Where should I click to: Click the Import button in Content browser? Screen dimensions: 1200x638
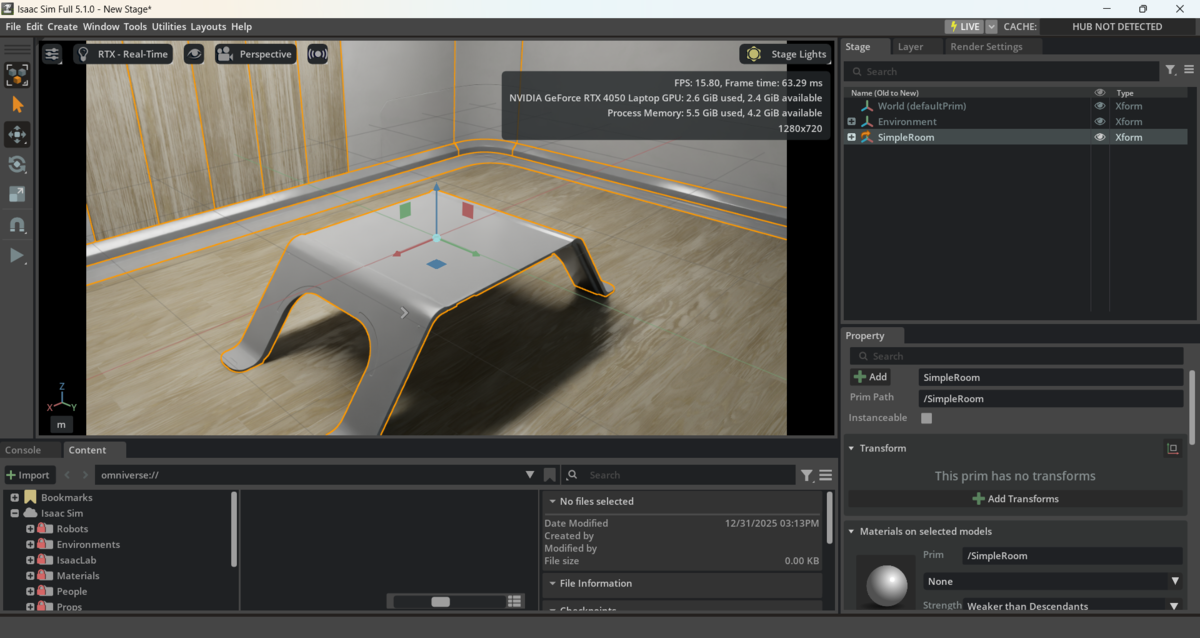click(28, 475)
